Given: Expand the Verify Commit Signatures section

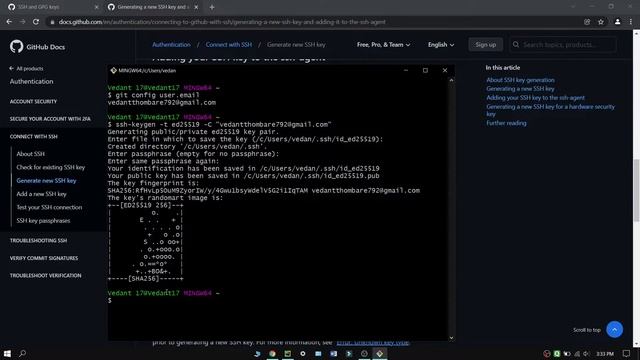Looking at the screenshot, I should [44, 258].
